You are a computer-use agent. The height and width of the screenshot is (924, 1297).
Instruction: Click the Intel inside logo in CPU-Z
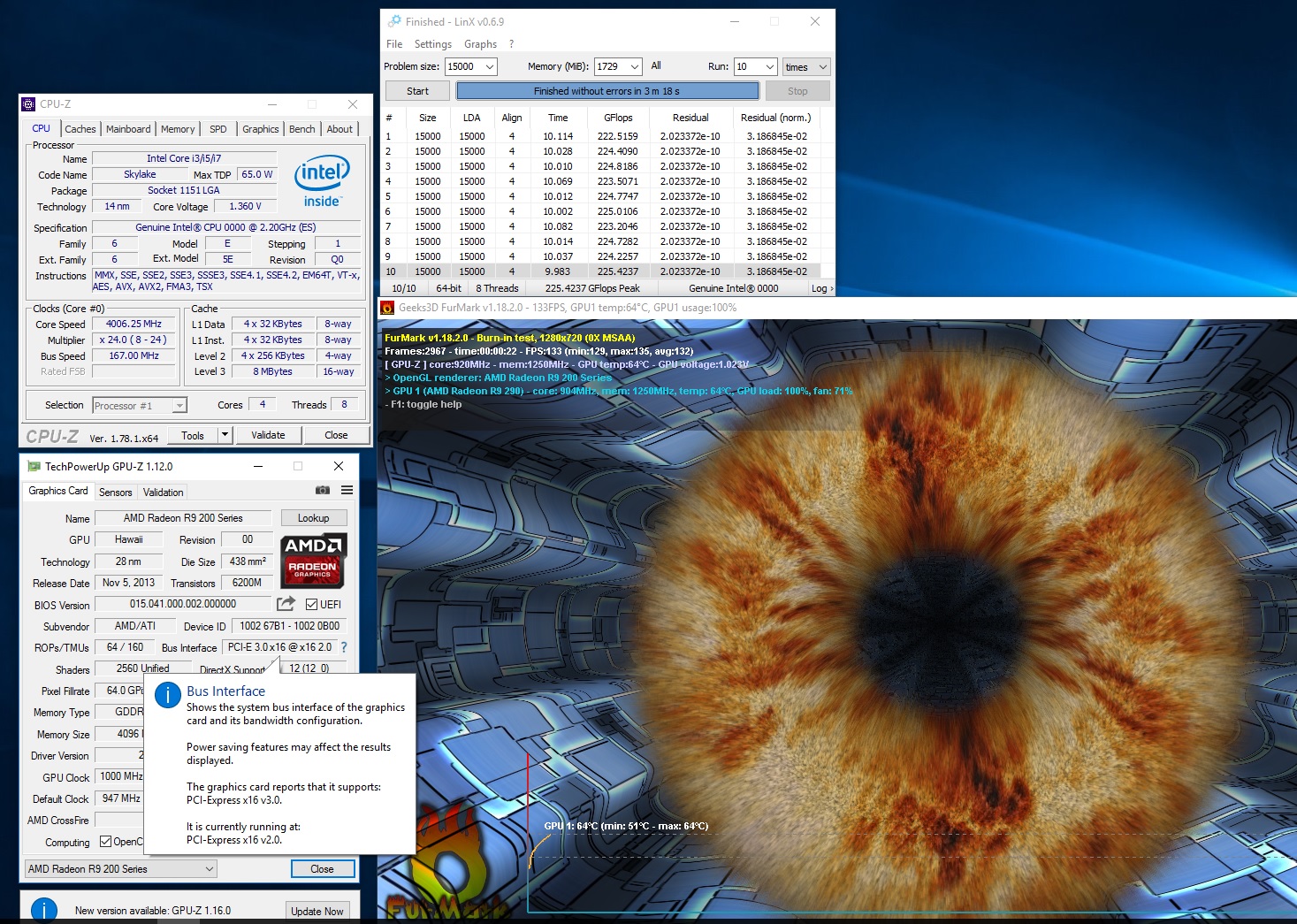pos(322,181)
